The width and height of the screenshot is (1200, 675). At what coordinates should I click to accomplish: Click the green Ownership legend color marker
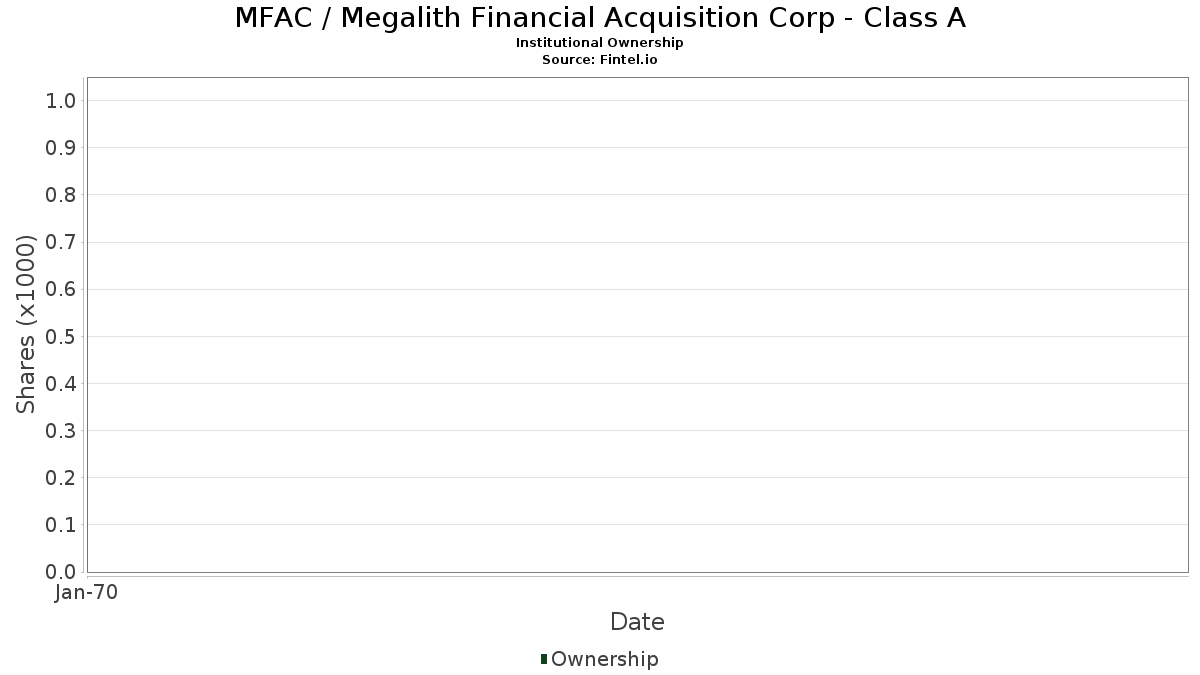[544, 658]
